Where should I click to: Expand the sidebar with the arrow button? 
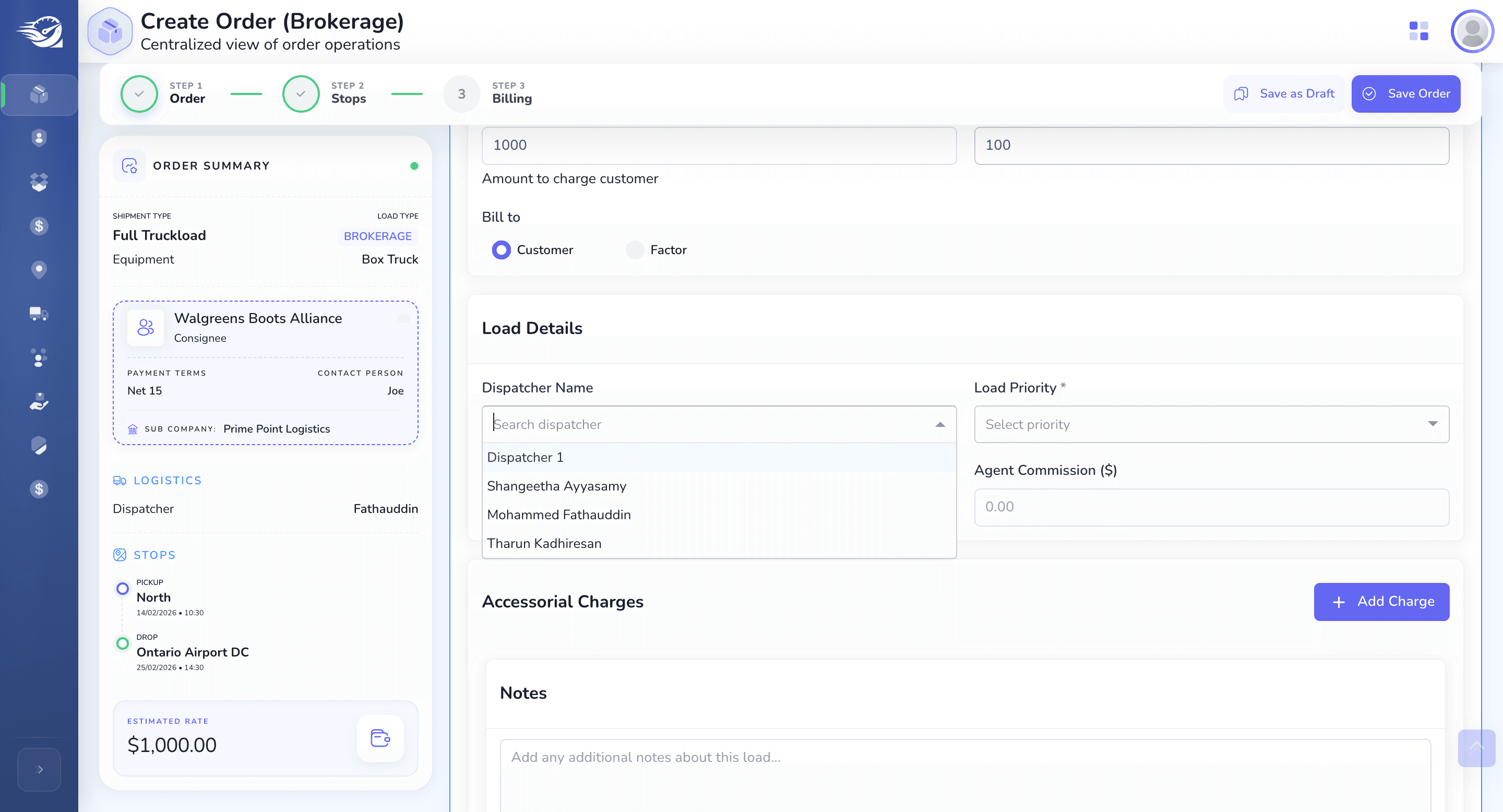pyautogui.click(x=39, y=769)
